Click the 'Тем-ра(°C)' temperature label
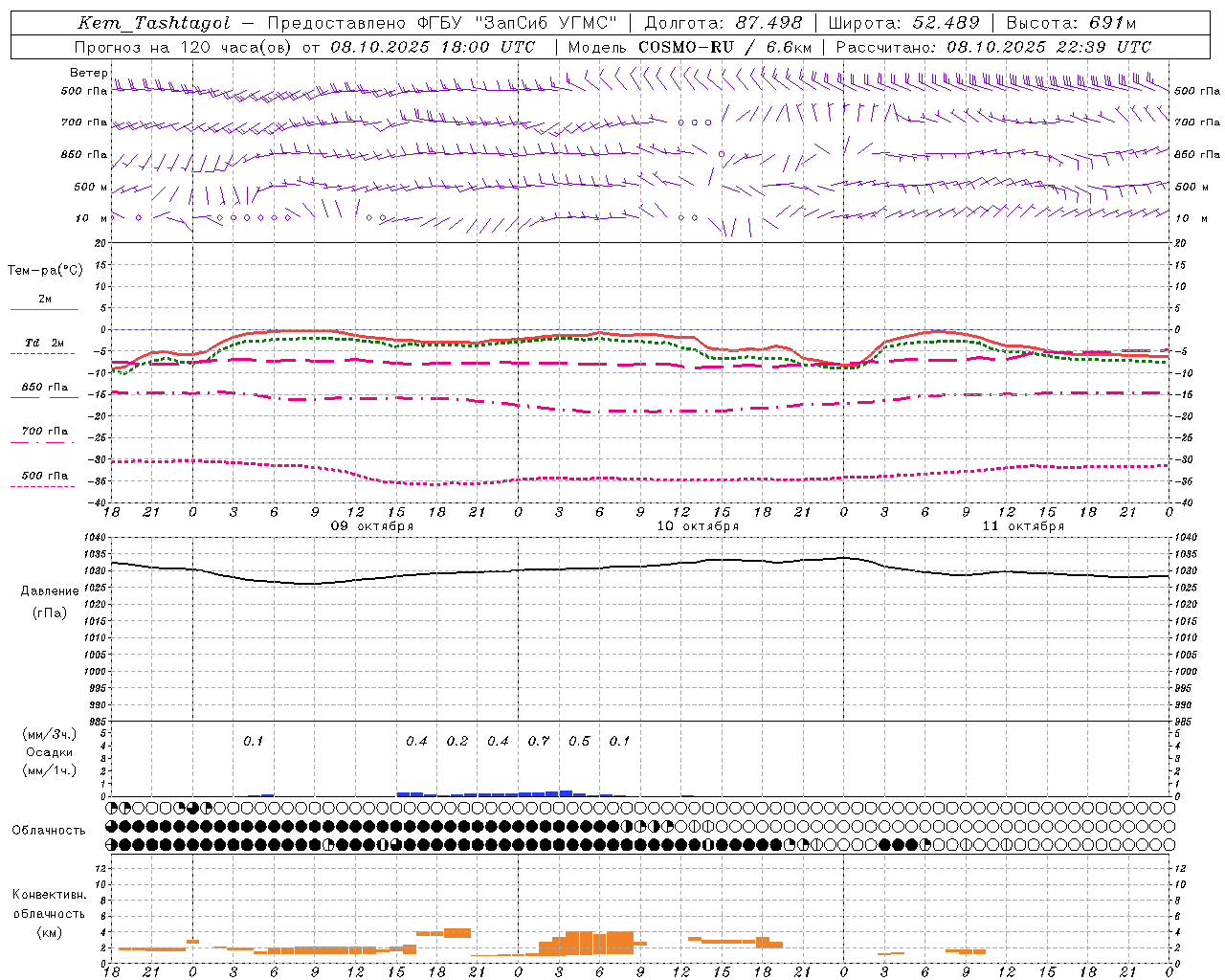 tap(45, 271)
